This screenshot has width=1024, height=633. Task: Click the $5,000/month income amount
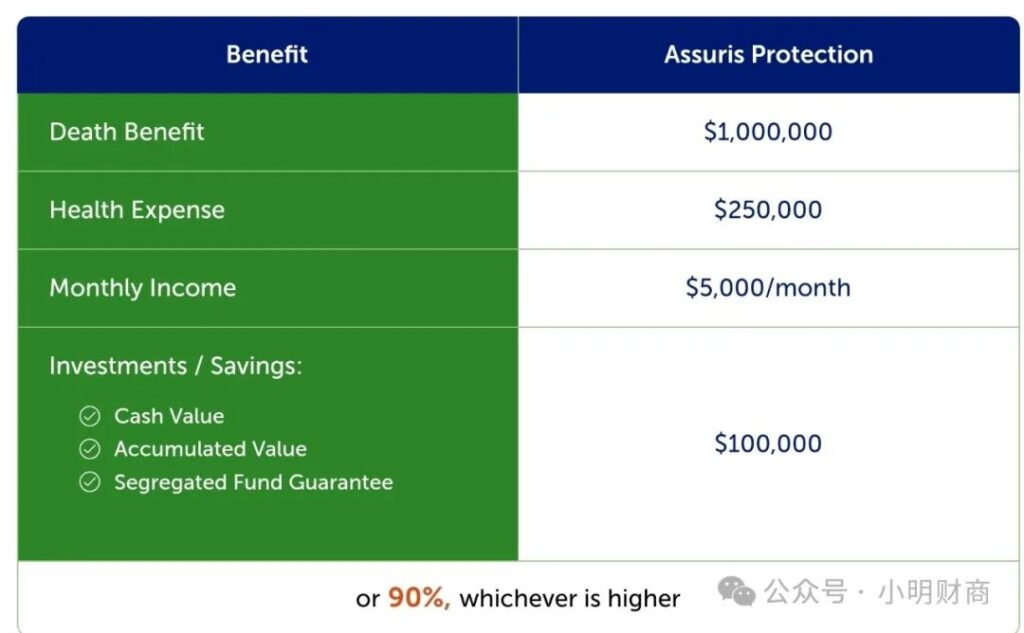tap(768, 288)
